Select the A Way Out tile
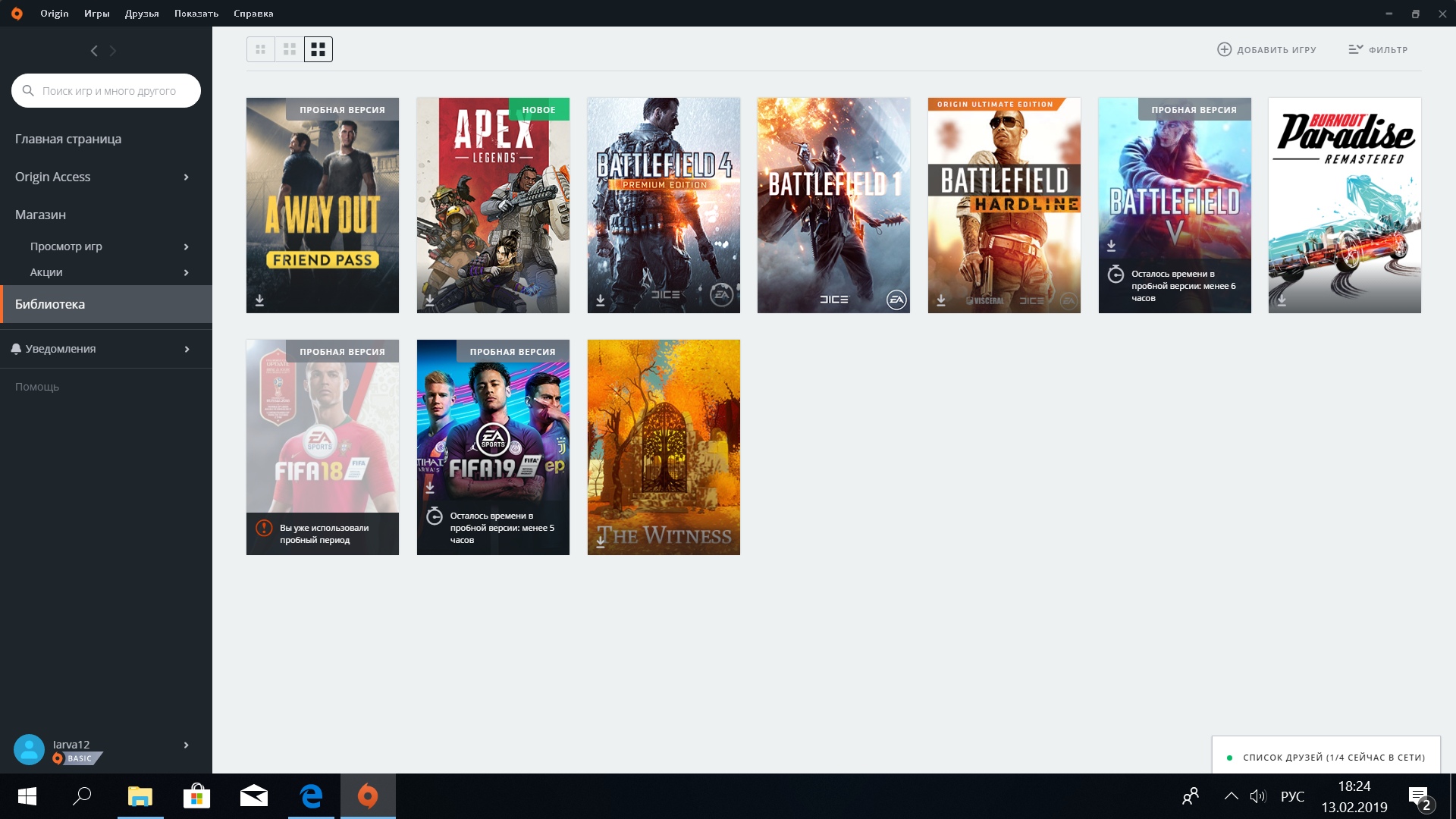 pos(322,205)
